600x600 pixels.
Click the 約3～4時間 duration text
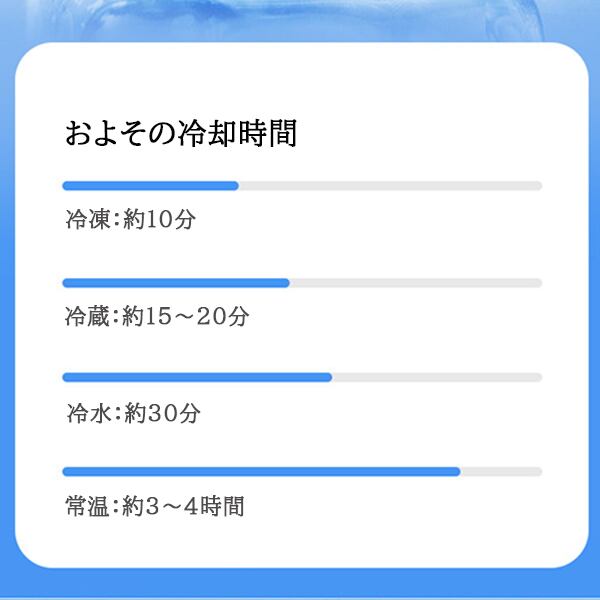coord(184,506)
